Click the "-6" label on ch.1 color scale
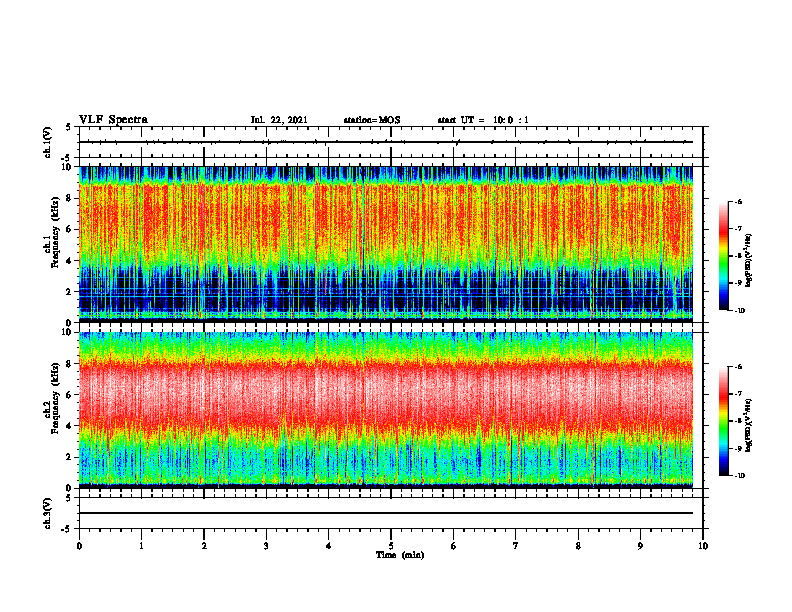Screen dimensions: 792x612 coord(738,201)
